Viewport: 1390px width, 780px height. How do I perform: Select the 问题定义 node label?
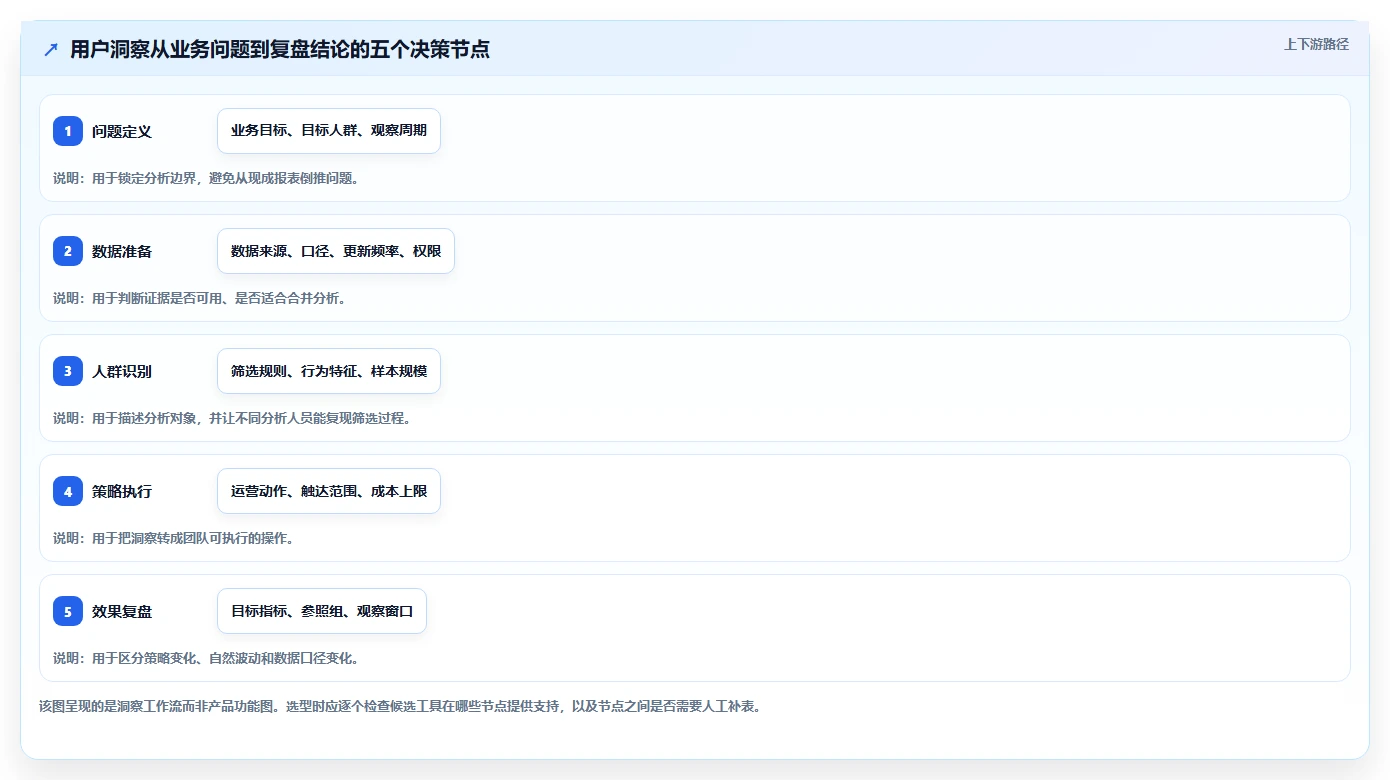tap(122, 131)
